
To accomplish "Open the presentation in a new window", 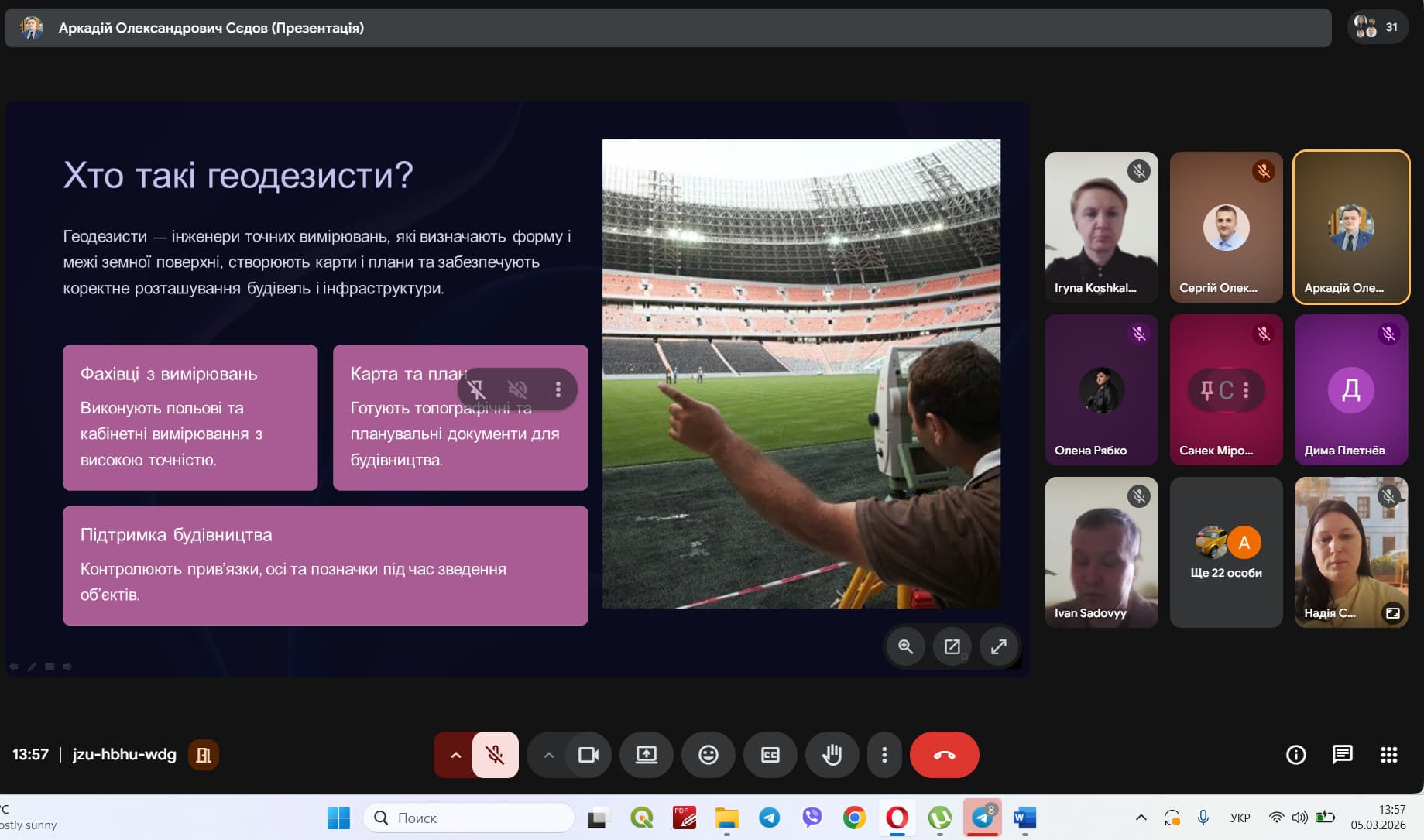I will (952, 646).
